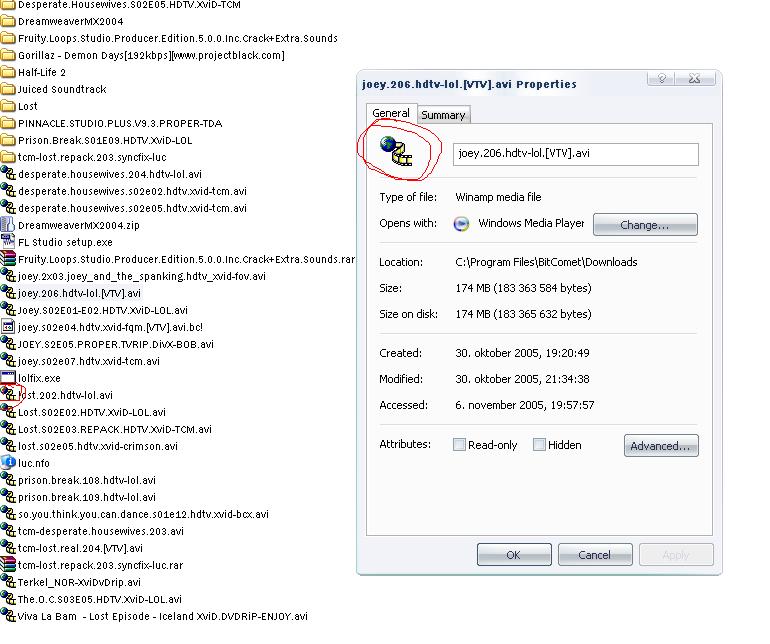The height and width of the screenshot is (644, 770).
Task: Click the installer icon of FL Studio setup.exe
Action: 8,242
